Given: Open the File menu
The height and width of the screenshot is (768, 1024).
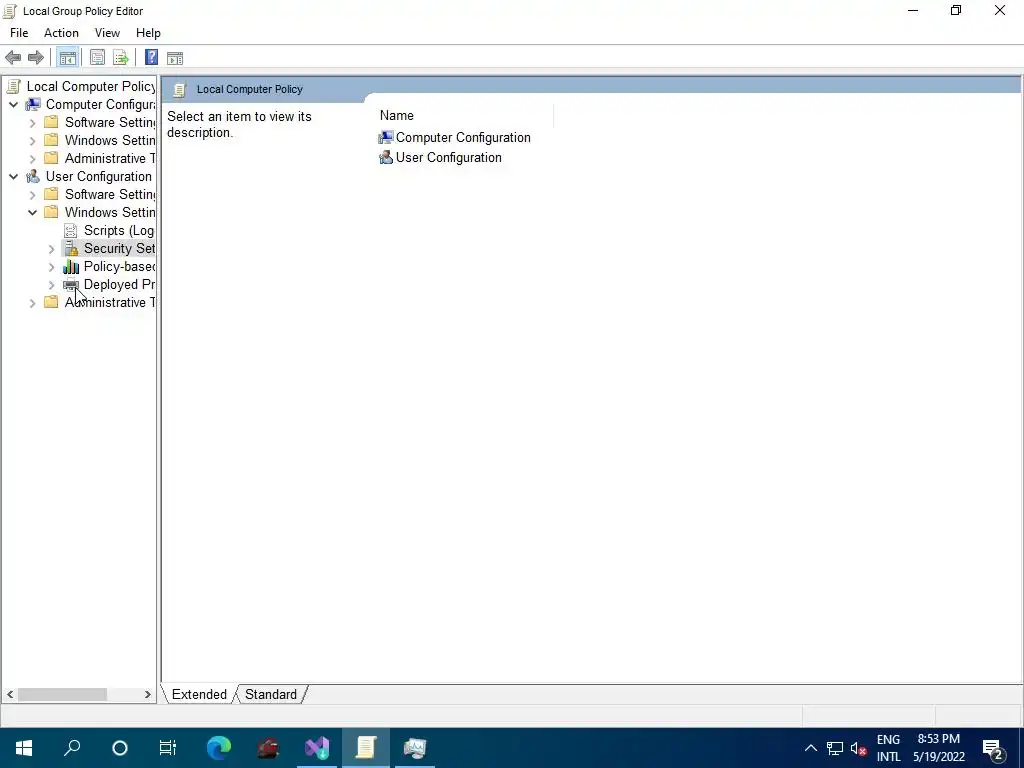Looking at the screenshot, I should (19, 33).
